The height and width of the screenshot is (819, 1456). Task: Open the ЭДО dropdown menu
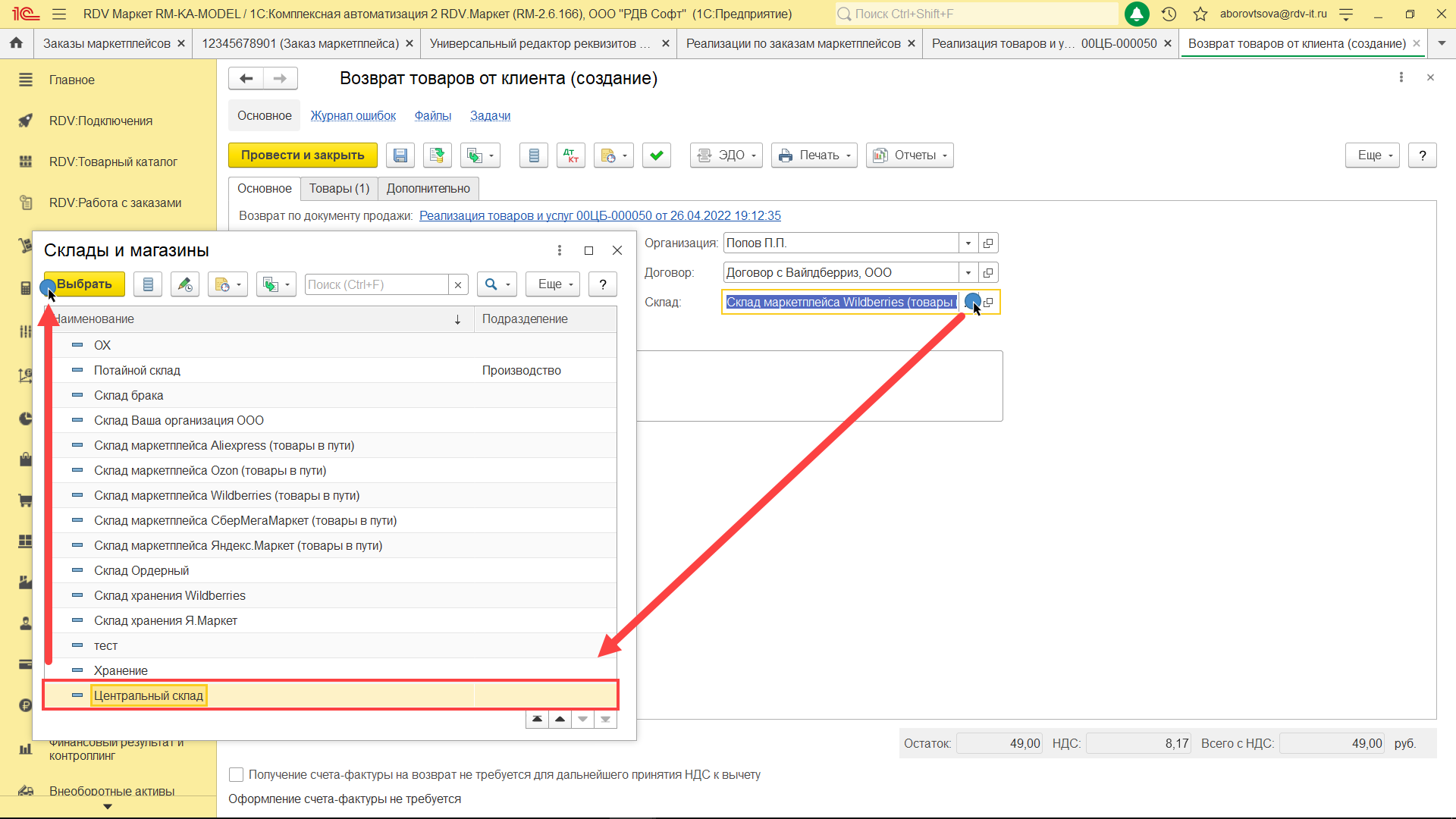[726, 155]
